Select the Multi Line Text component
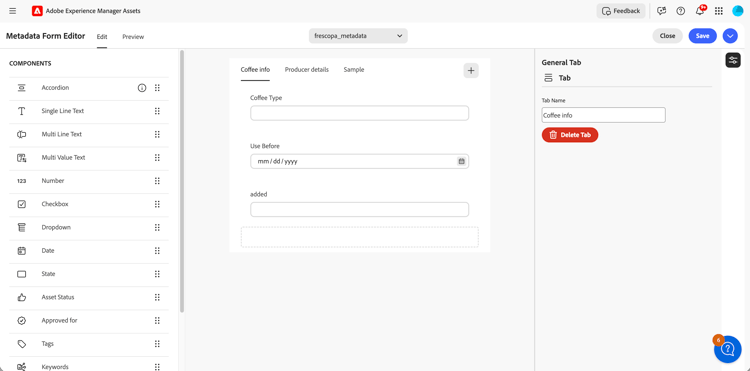The height and width of the screenshot is (371, 750). (x=89, y=134)
